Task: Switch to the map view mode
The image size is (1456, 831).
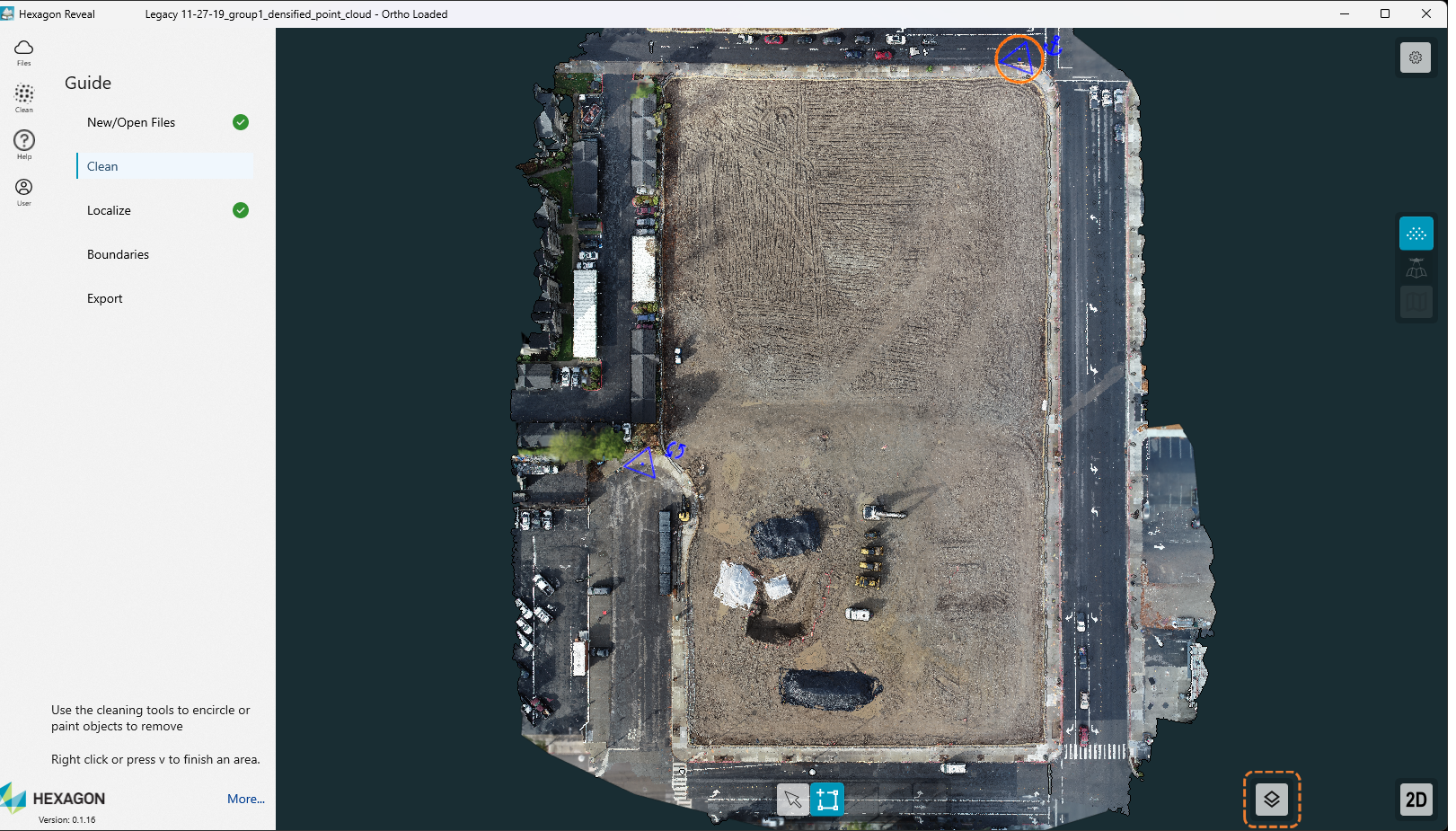Action: 1416,302
